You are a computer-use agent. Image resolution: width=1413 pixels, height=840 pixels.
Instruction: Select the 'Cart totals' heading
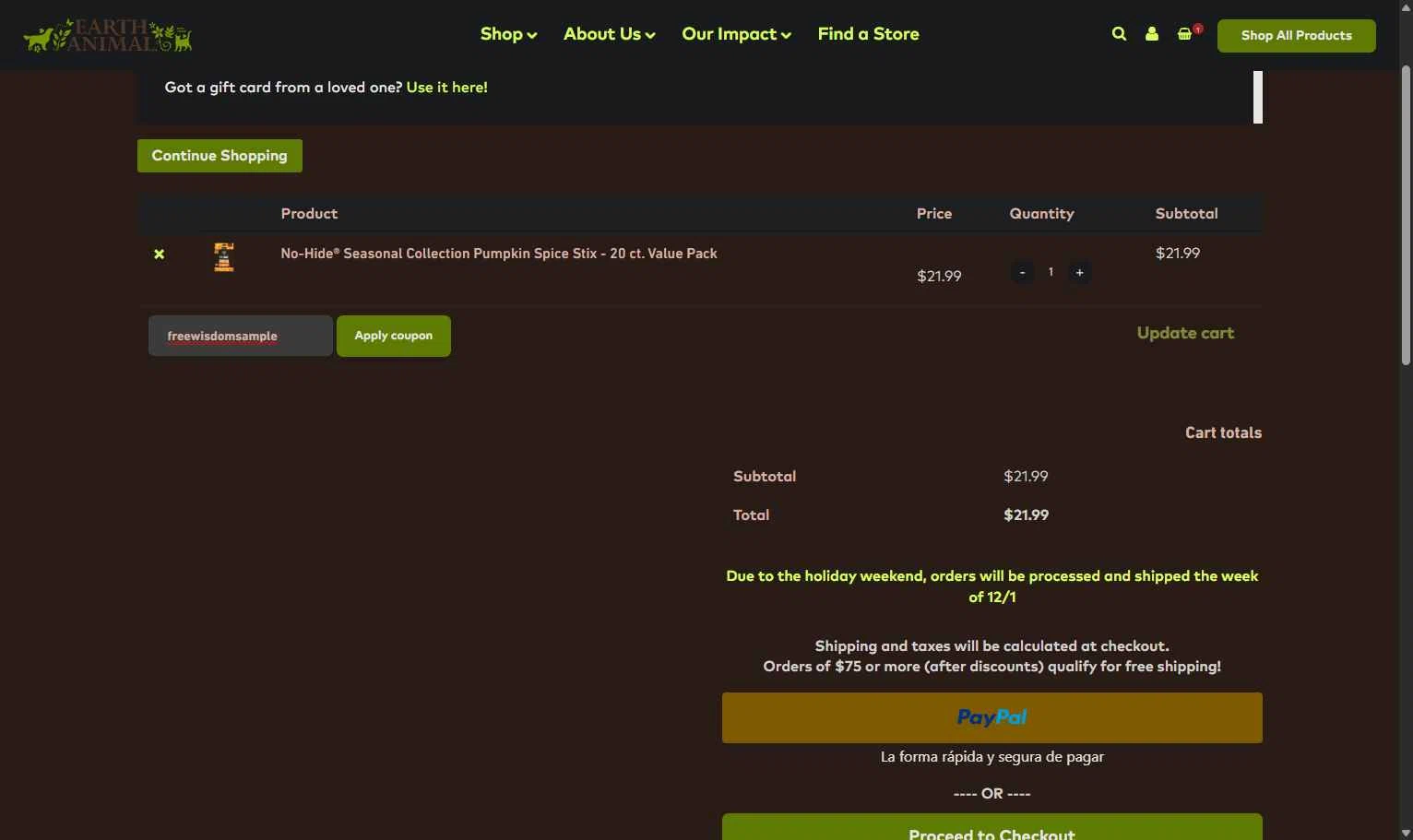tap(1223, 432)
